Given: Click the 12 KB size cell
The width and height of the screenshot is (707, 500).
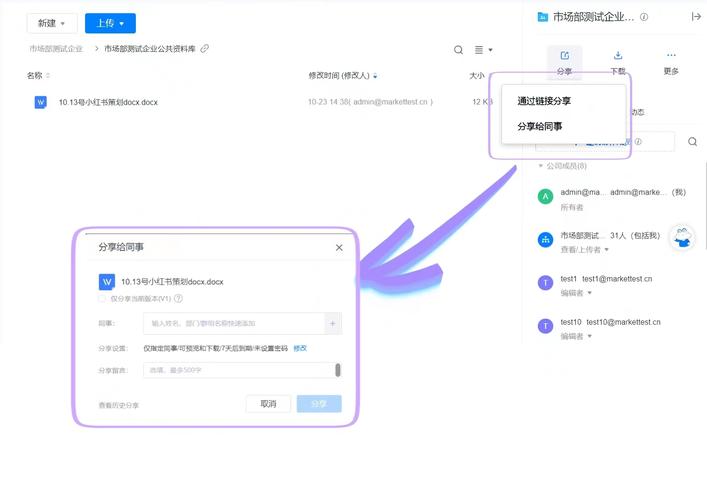Looking at the screenshot, I should pos(482,102).
